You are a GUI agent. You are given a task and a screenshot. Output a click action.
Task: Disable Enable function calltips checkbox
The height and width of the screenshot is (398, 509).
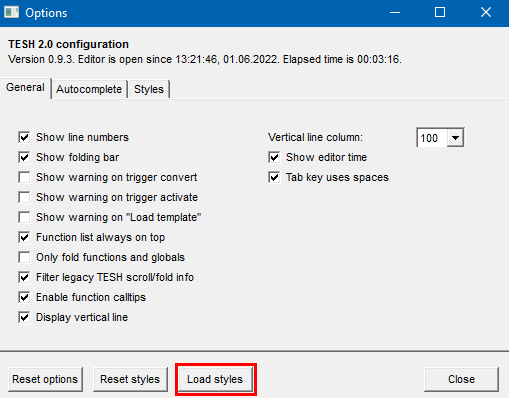(24, 297)
